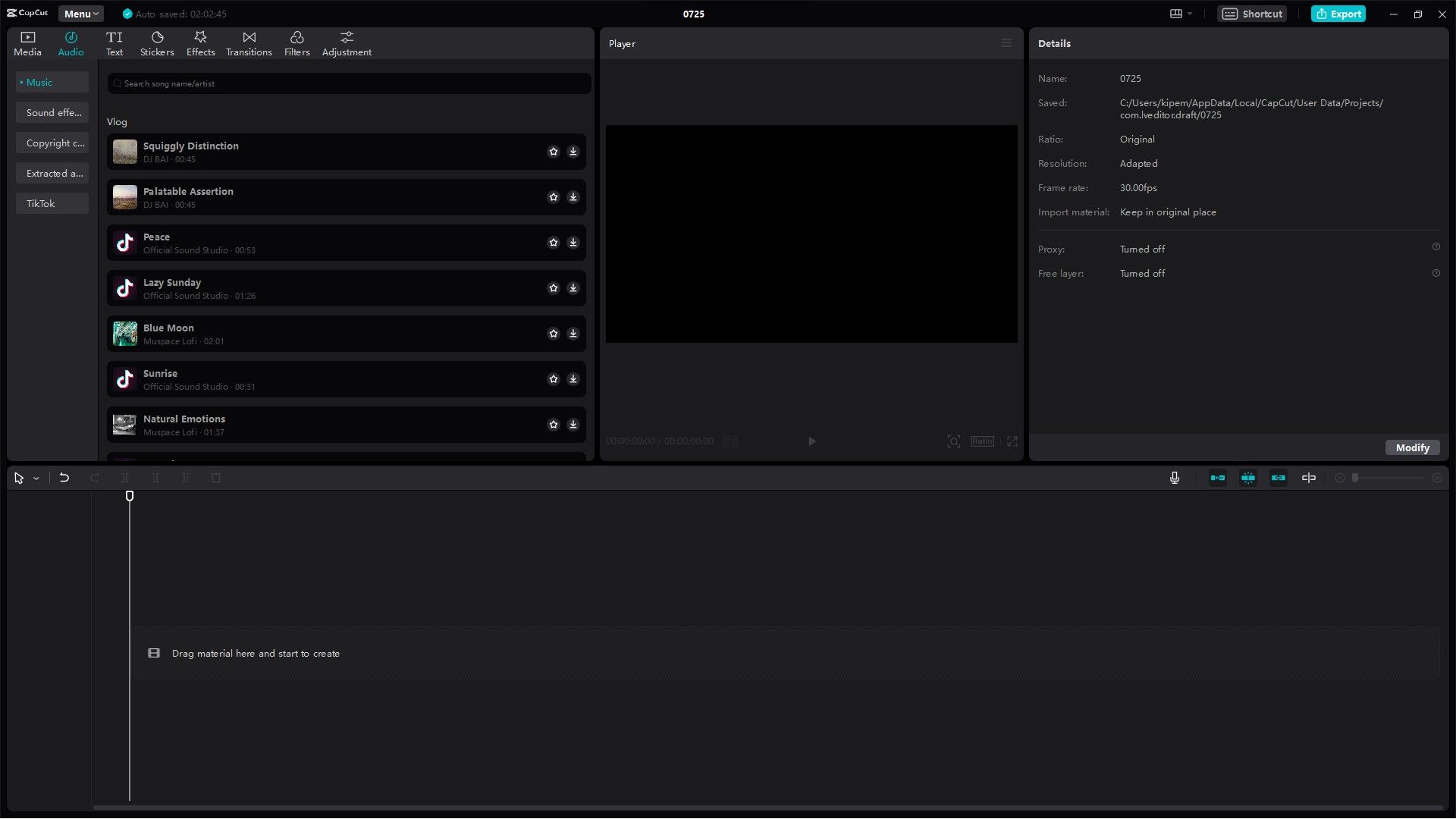Download the Blue Moon track

[573, 334]
